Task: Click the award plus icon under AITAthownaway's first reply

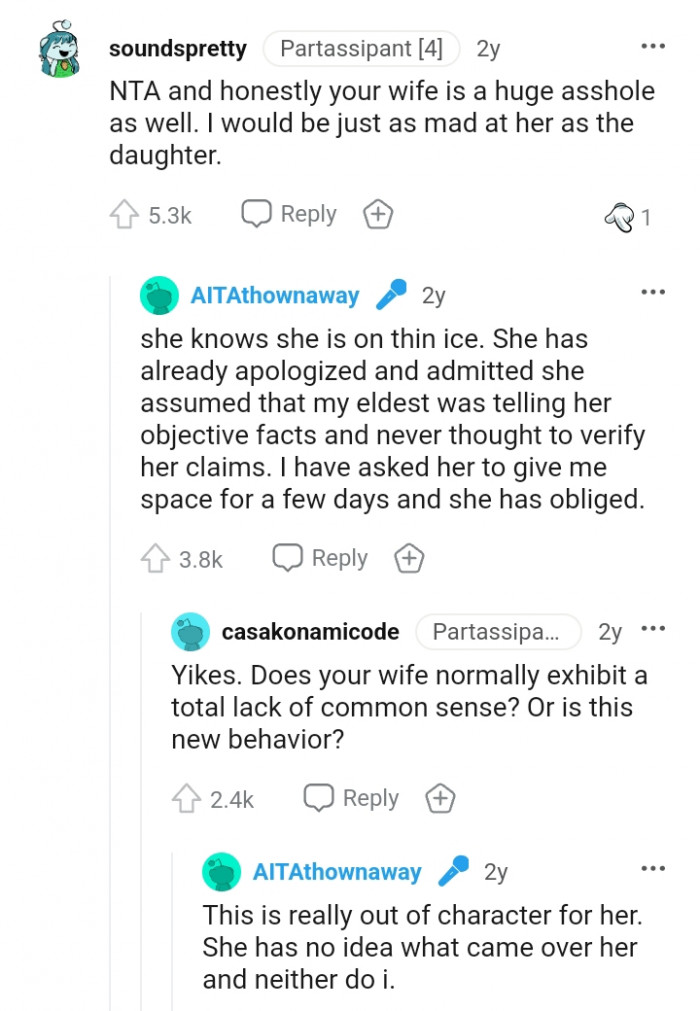Action: [x=408, y=558]
